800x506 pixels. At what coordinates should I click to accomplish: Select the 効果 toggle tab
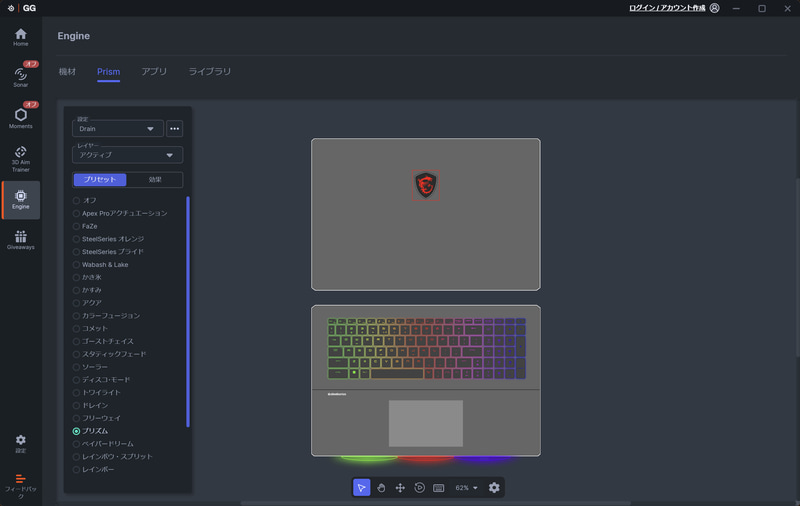click(x=155, y=180)
